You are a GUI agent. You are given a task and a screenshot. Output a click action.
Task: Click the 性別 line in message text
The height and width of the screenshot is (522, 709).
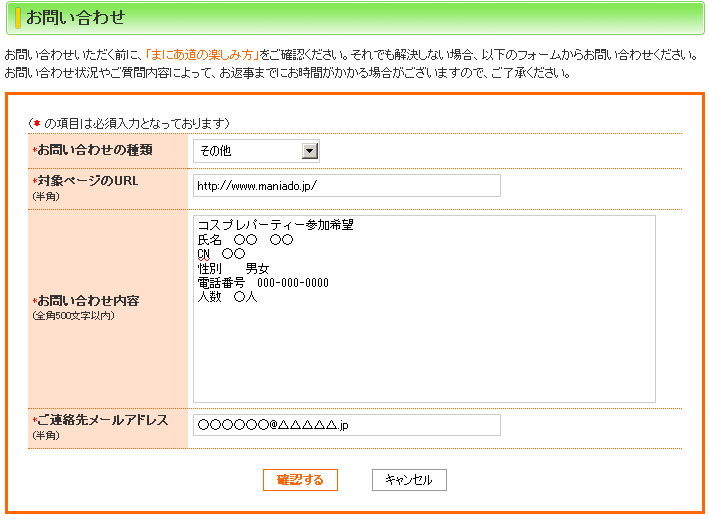click(x=233, y=269)
